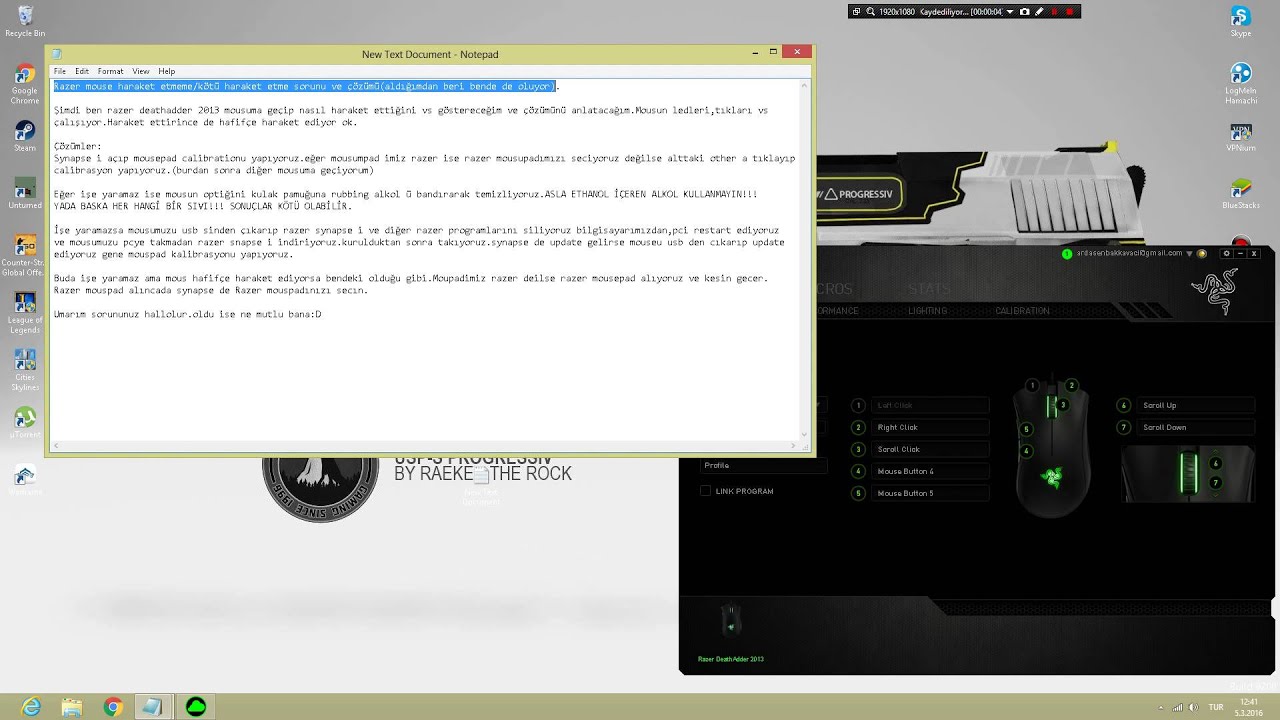Image resolution: width=1280 pixels, height=720 pixels.
Task: Click the Mouse Button 4 assignment
Action: pos(930,471)
